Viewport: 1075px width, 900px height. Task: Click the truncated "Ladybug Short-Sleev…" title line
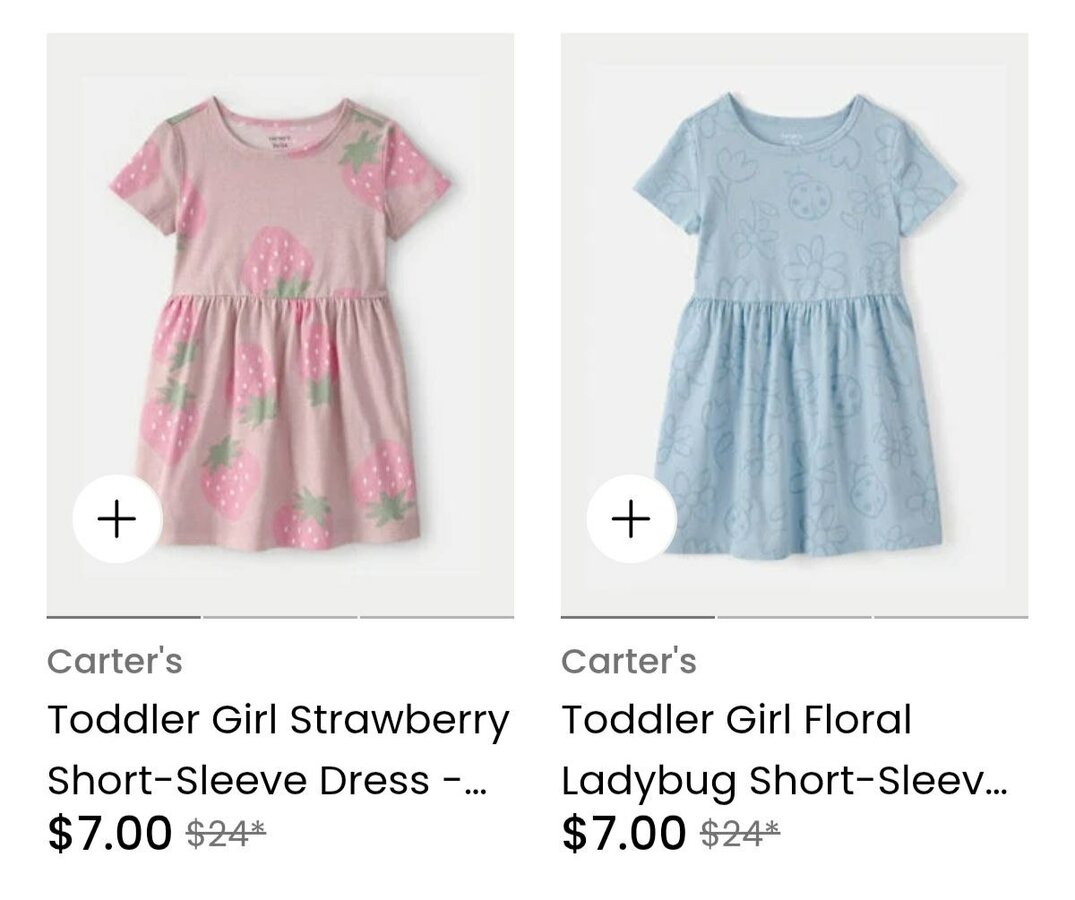pos(784,781)
